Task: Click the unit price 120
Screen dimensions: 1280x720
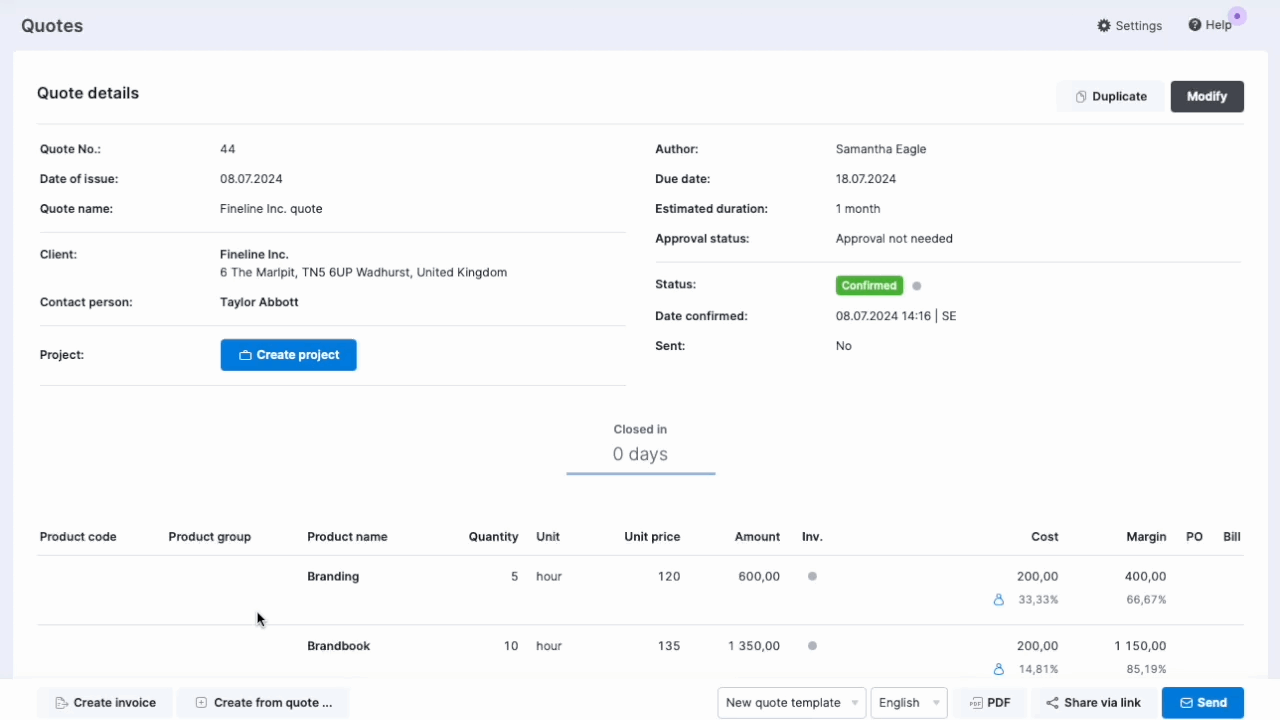Action: pyautogui.click(x=669, y=577)
